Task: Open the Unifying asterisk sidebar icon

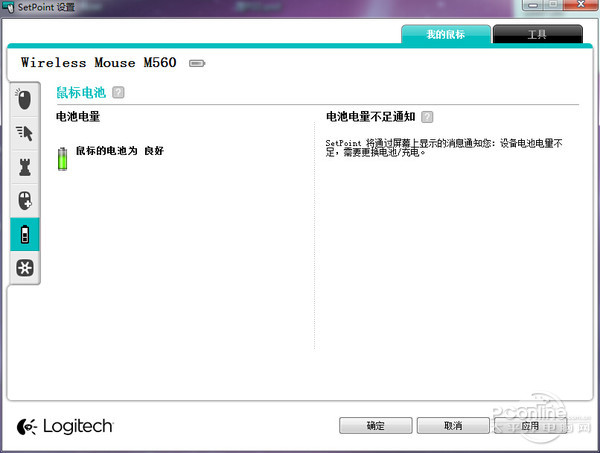Action: coord(24,267)
